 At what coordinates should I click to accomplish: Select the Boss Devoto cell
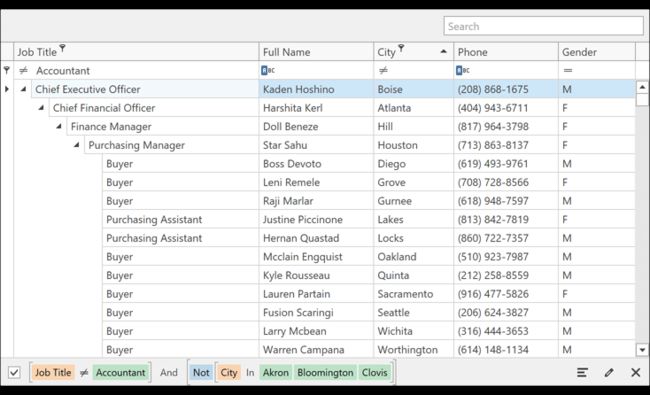[316, 164]
